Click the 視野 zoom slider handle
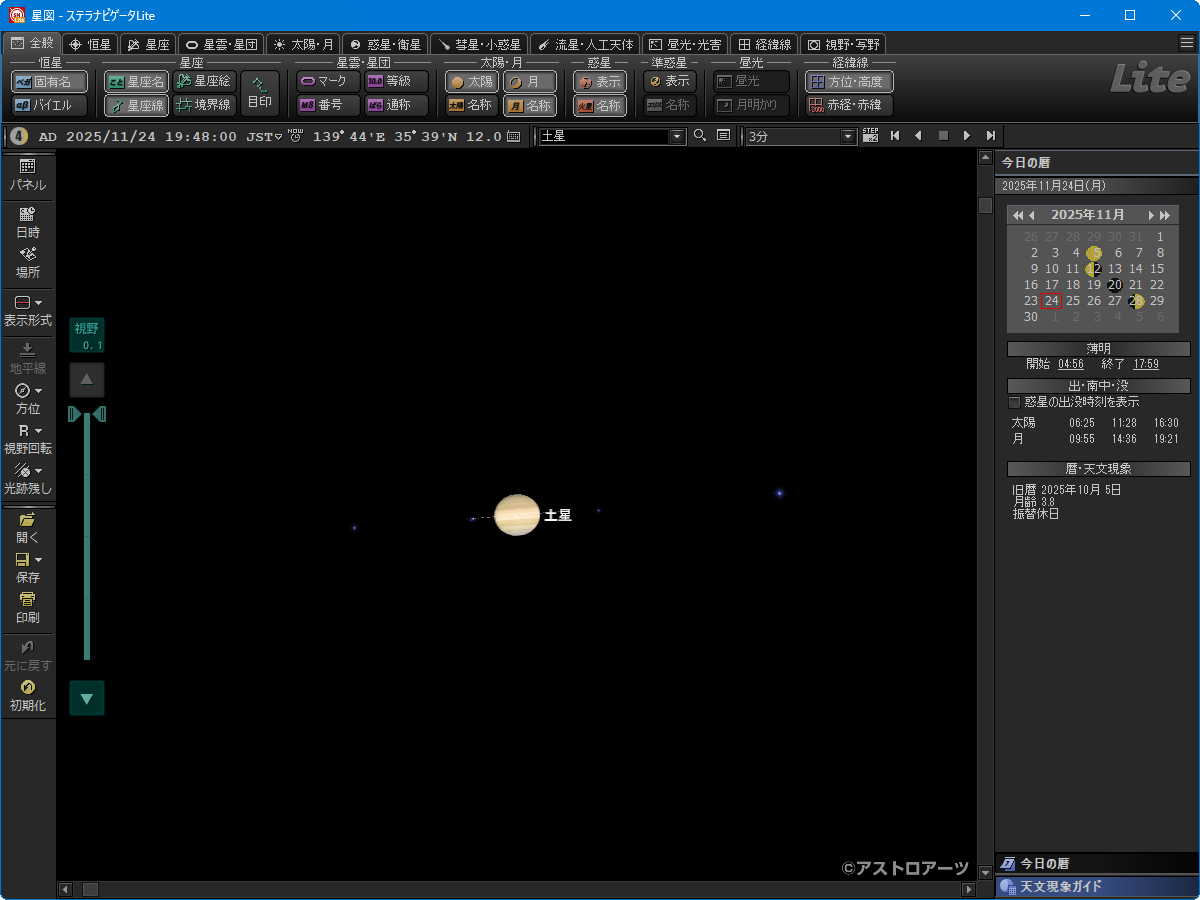Image resolution: width=1200 pixels, height=900 pixels. click(87, 414)
